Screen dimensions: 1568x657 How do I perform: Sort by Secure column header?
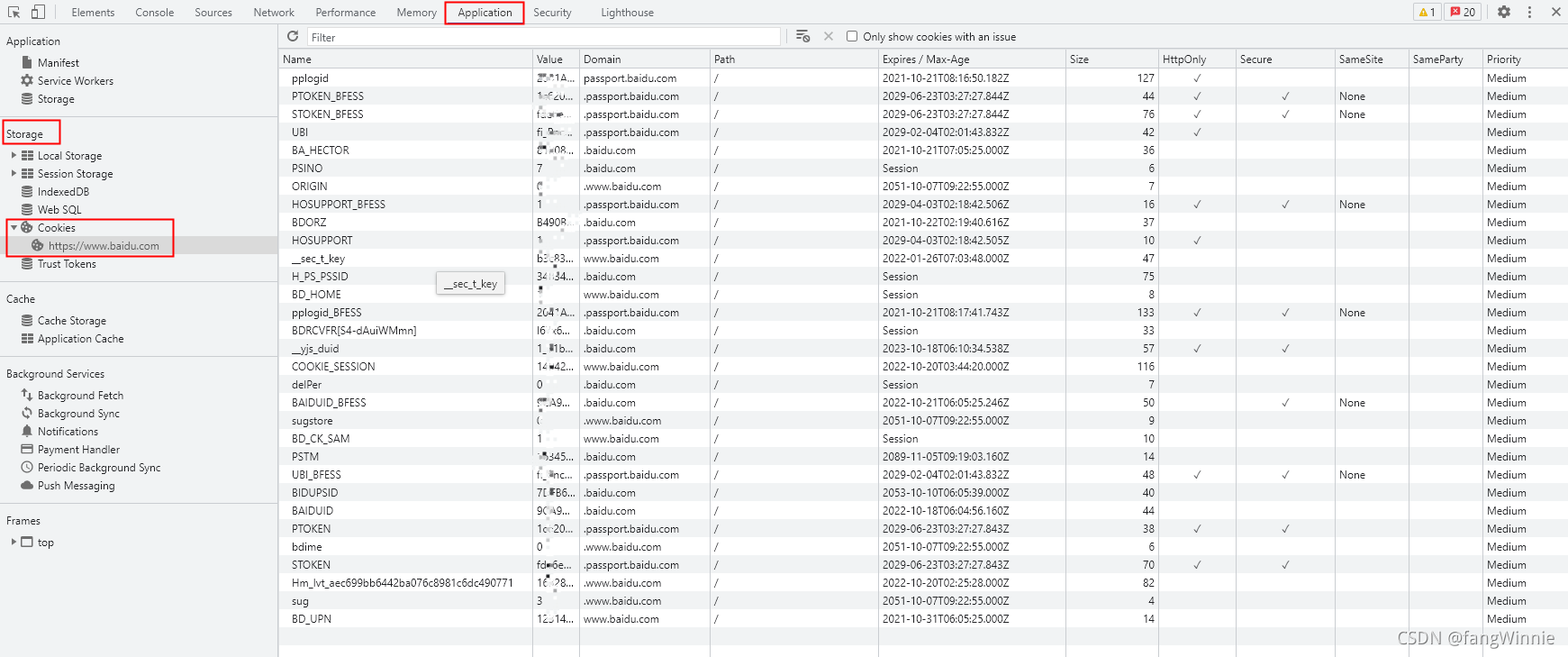pyautogui.click(x=1285, y=59)
